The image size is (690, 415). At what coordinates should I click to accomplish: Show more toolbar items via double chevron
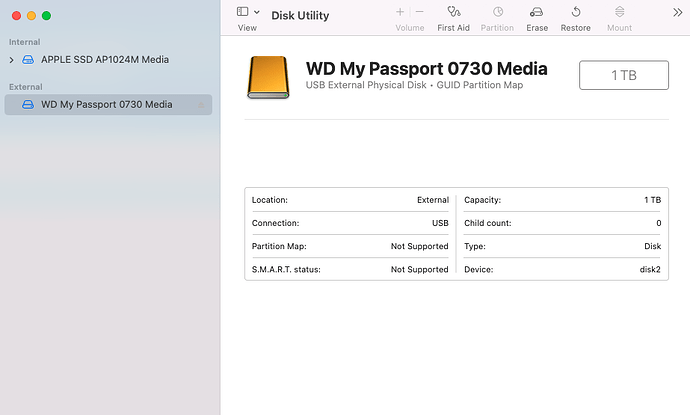[x=677, y=12]
